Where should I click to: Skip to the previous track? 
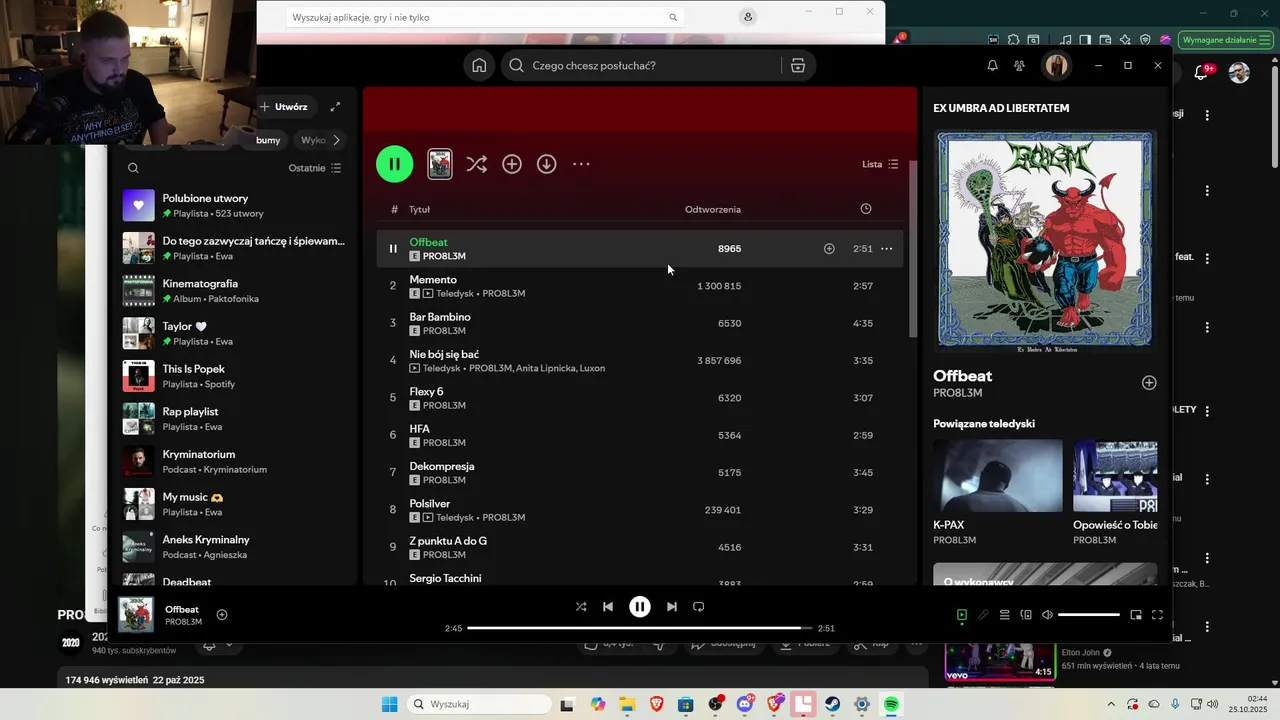coord(608,607)
